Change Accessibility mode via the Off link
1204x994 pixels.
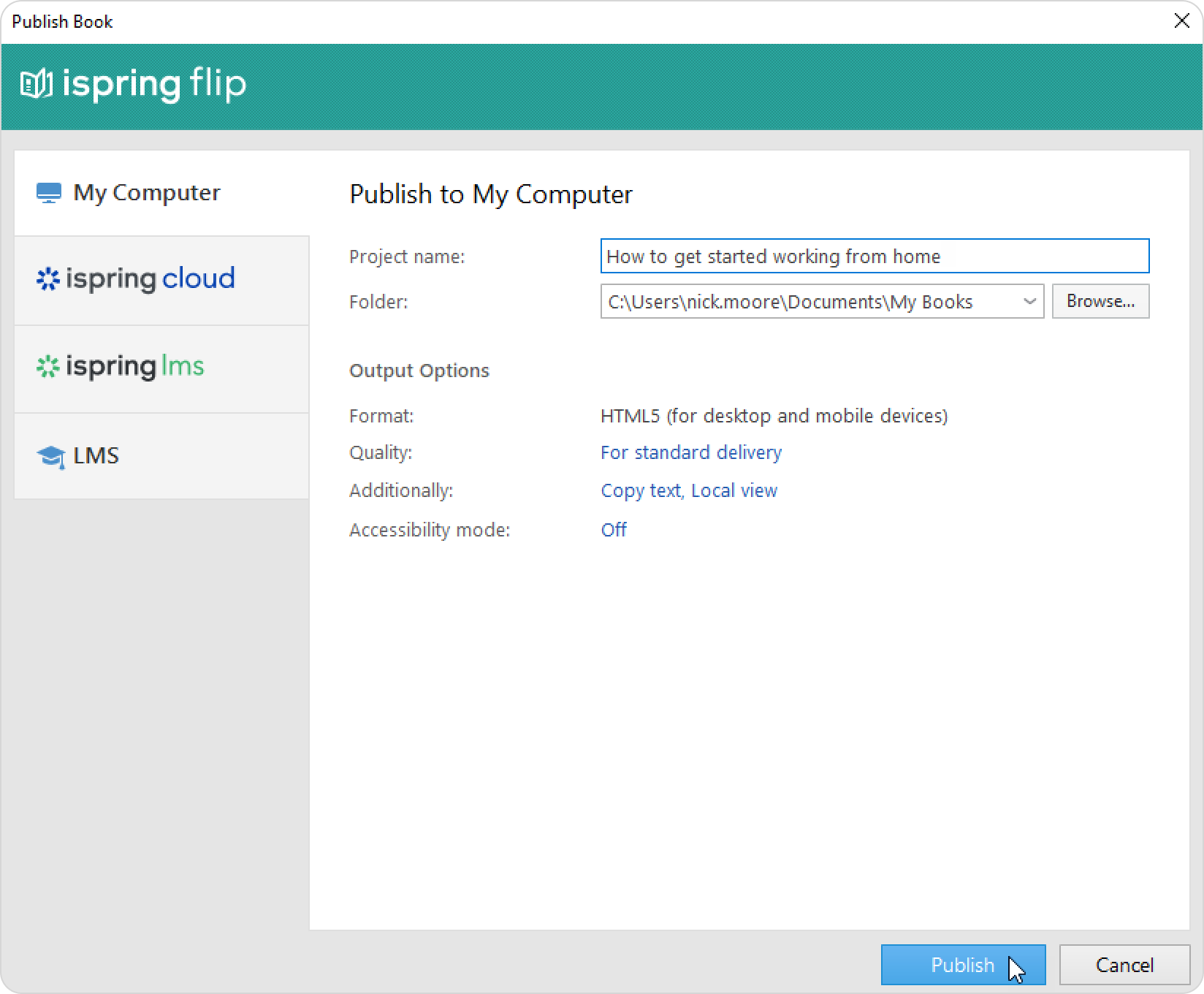[614, 530]
